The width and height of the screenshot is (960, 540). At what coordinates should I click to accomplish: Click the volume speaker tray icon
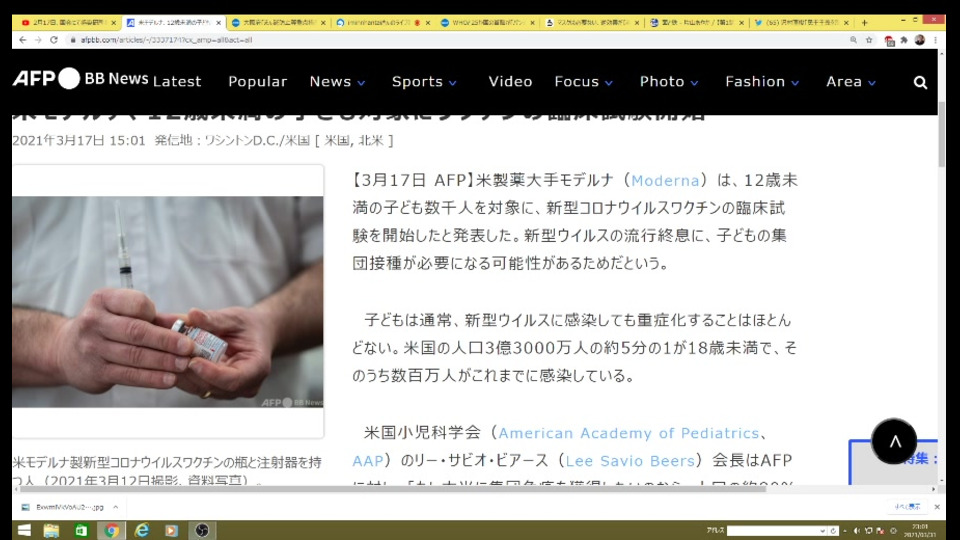(857, 531)
